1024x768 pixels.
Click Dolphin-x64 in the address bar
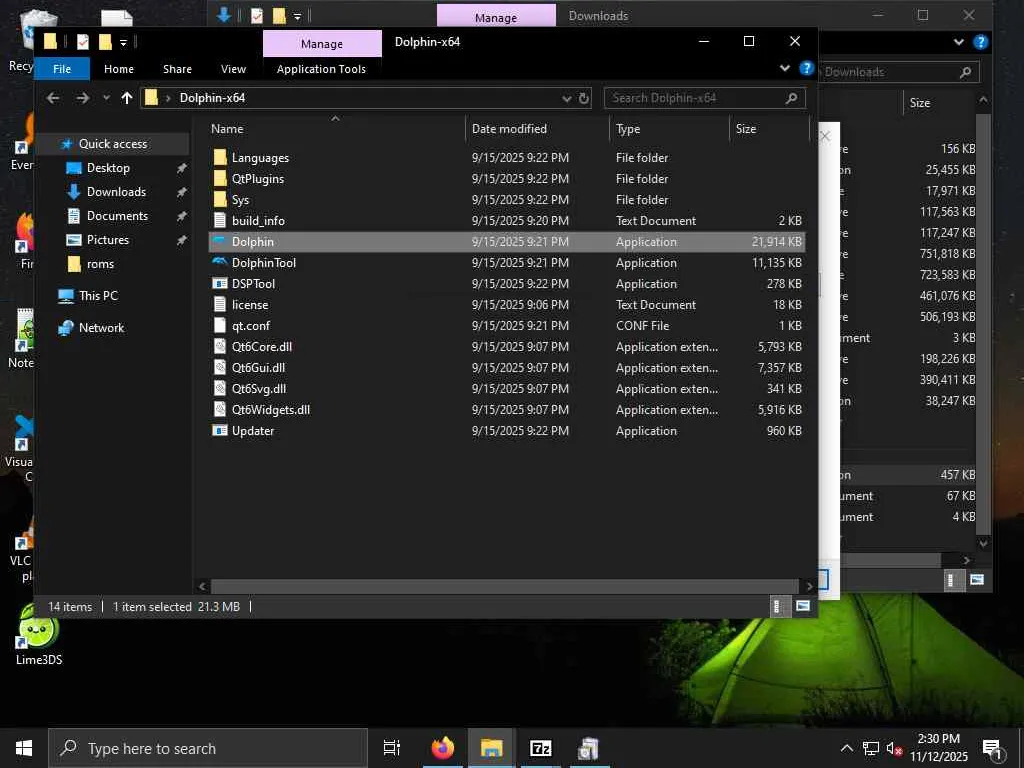click(212, 98)
